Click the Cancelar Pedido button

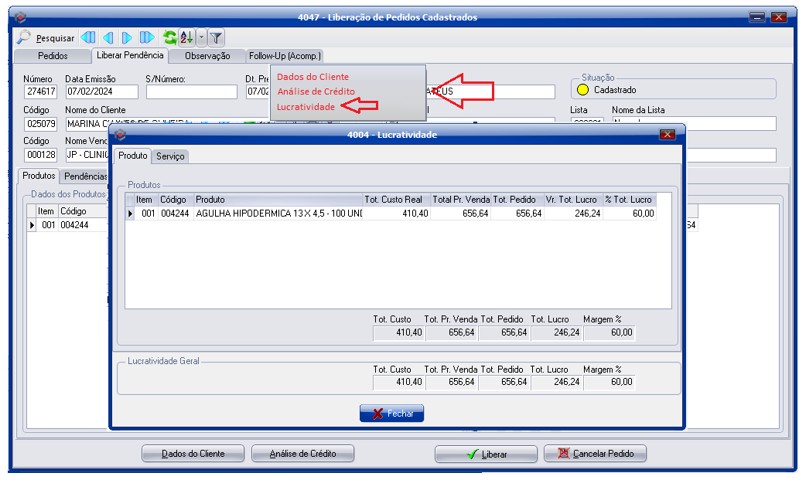coord(595,454)
